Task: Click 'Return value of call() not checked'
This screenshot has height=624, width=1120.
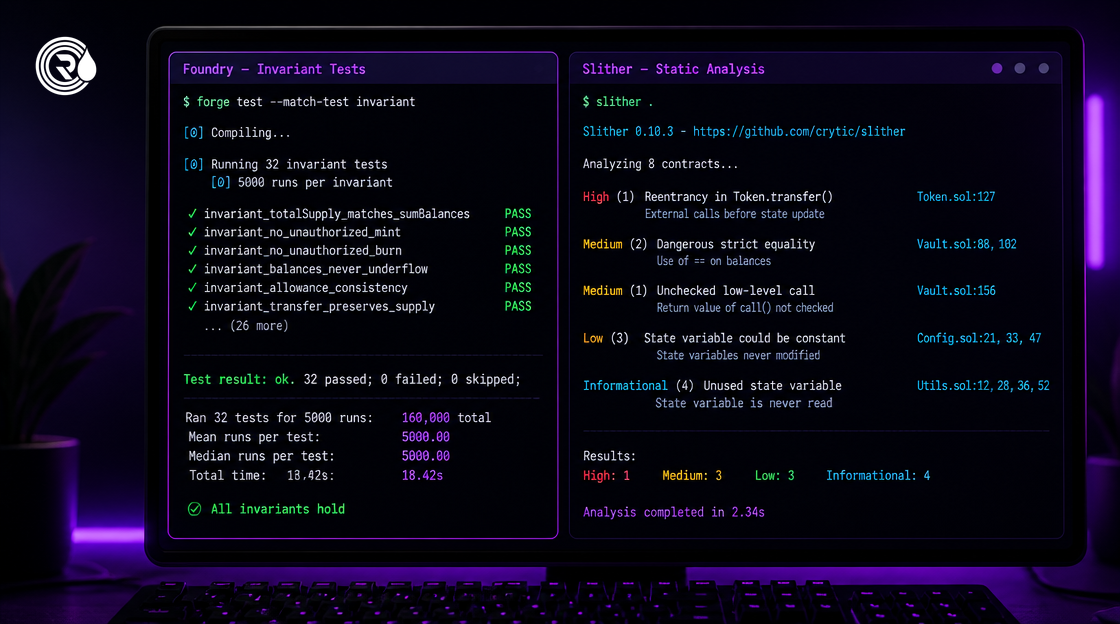Action: click(745, 308)
